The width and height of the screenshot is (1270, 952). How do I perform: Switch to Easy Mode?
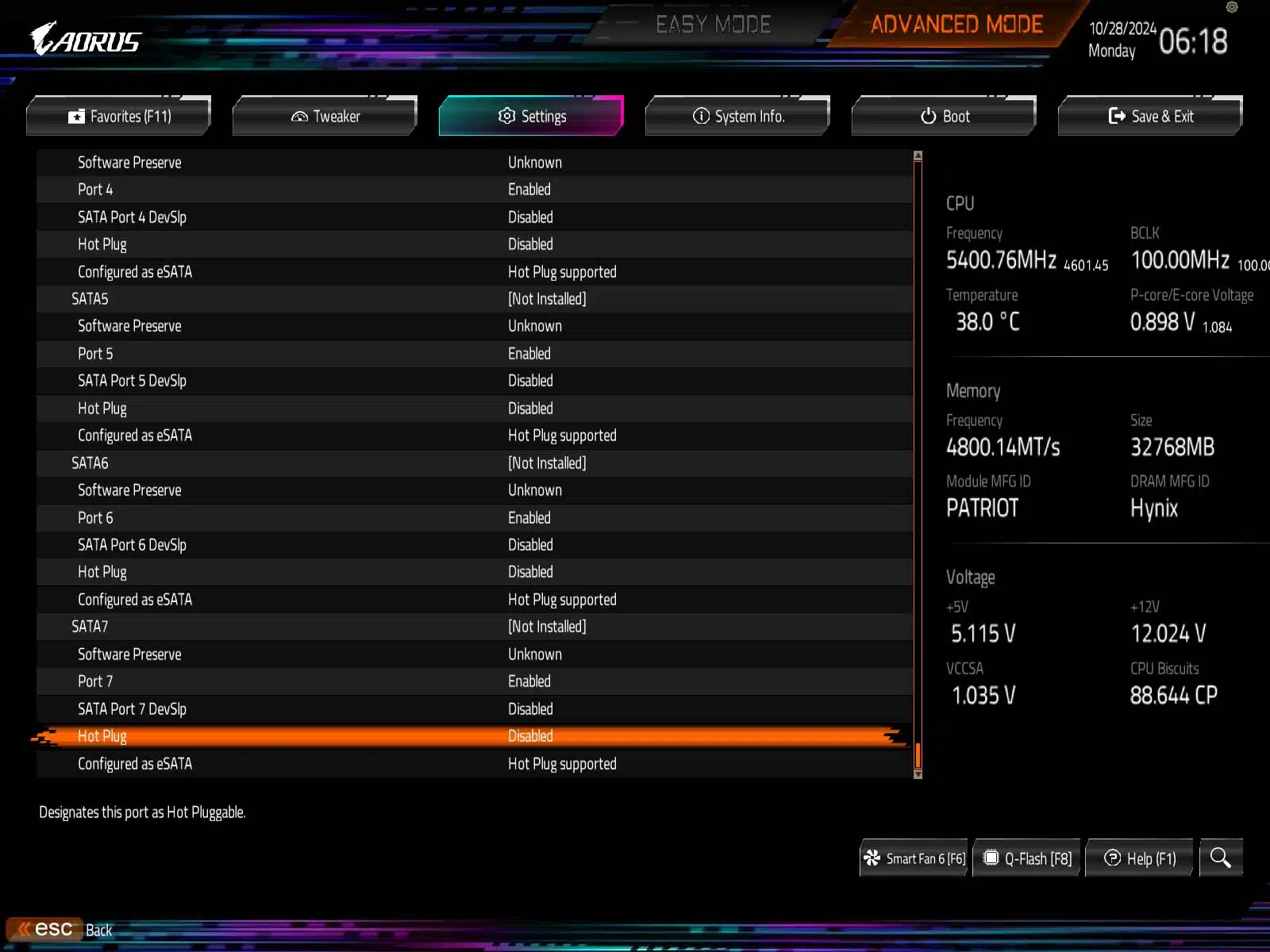[713, 25]
